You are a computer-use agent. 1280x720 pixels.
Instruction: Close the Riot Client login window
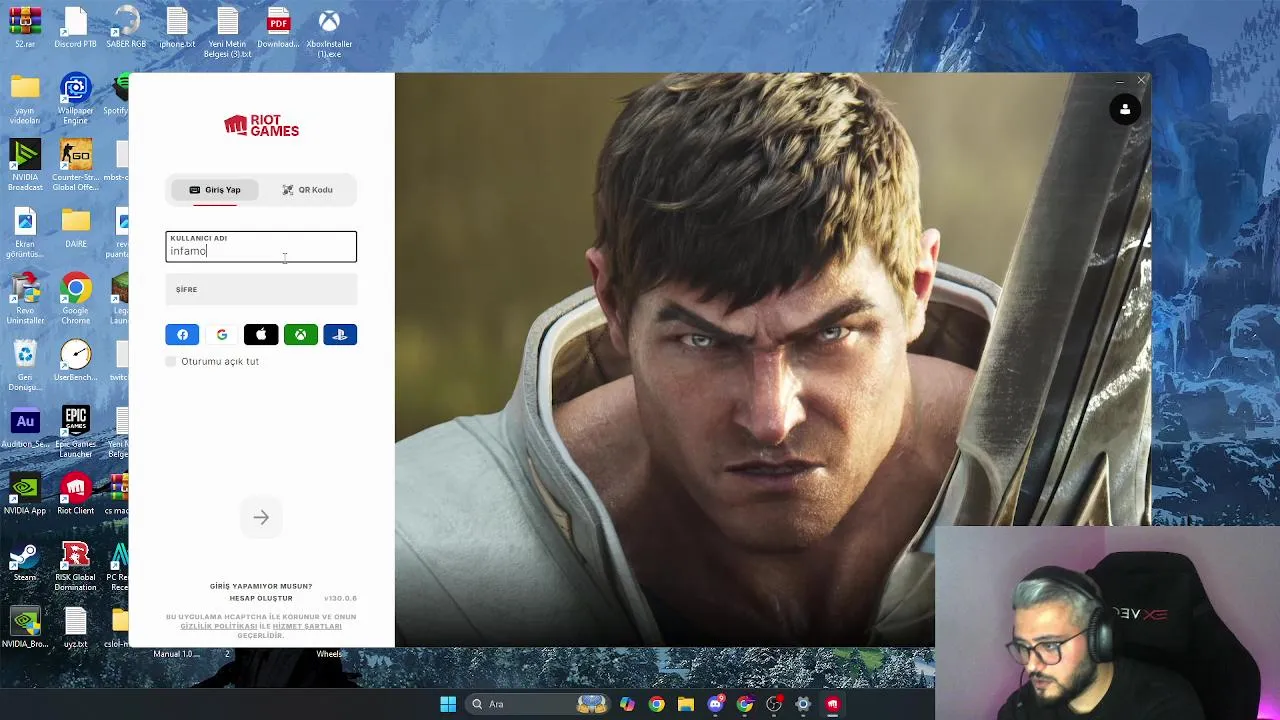(1141, 80)
